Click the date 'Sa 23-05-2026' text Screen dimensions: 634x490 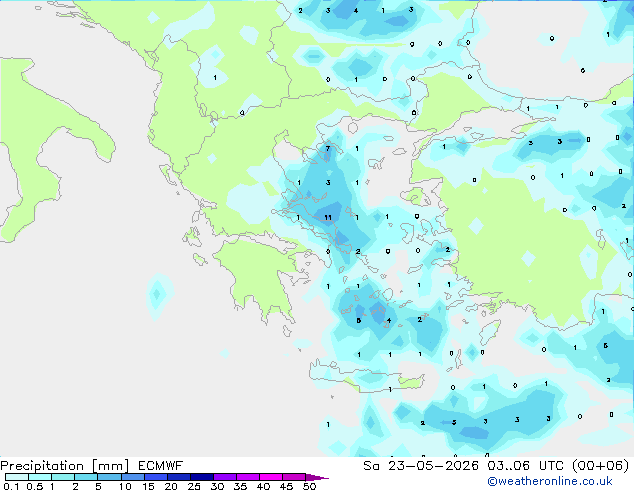[x=421, y=466]
